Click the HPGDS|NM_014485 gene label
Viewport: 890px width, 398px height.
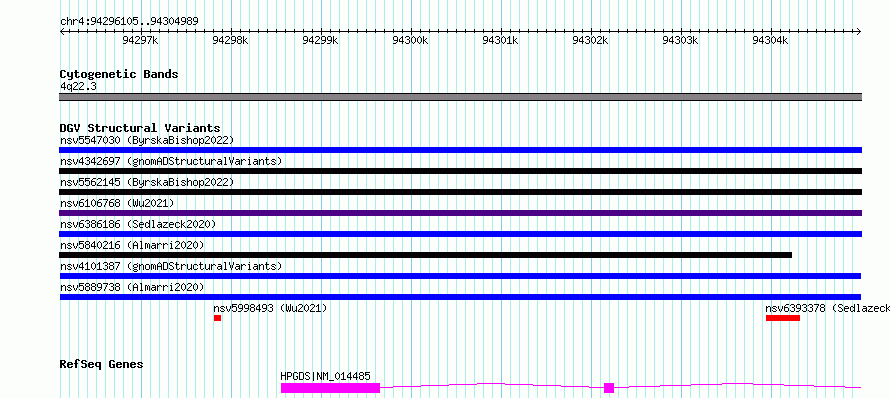(x=325, y=376)
